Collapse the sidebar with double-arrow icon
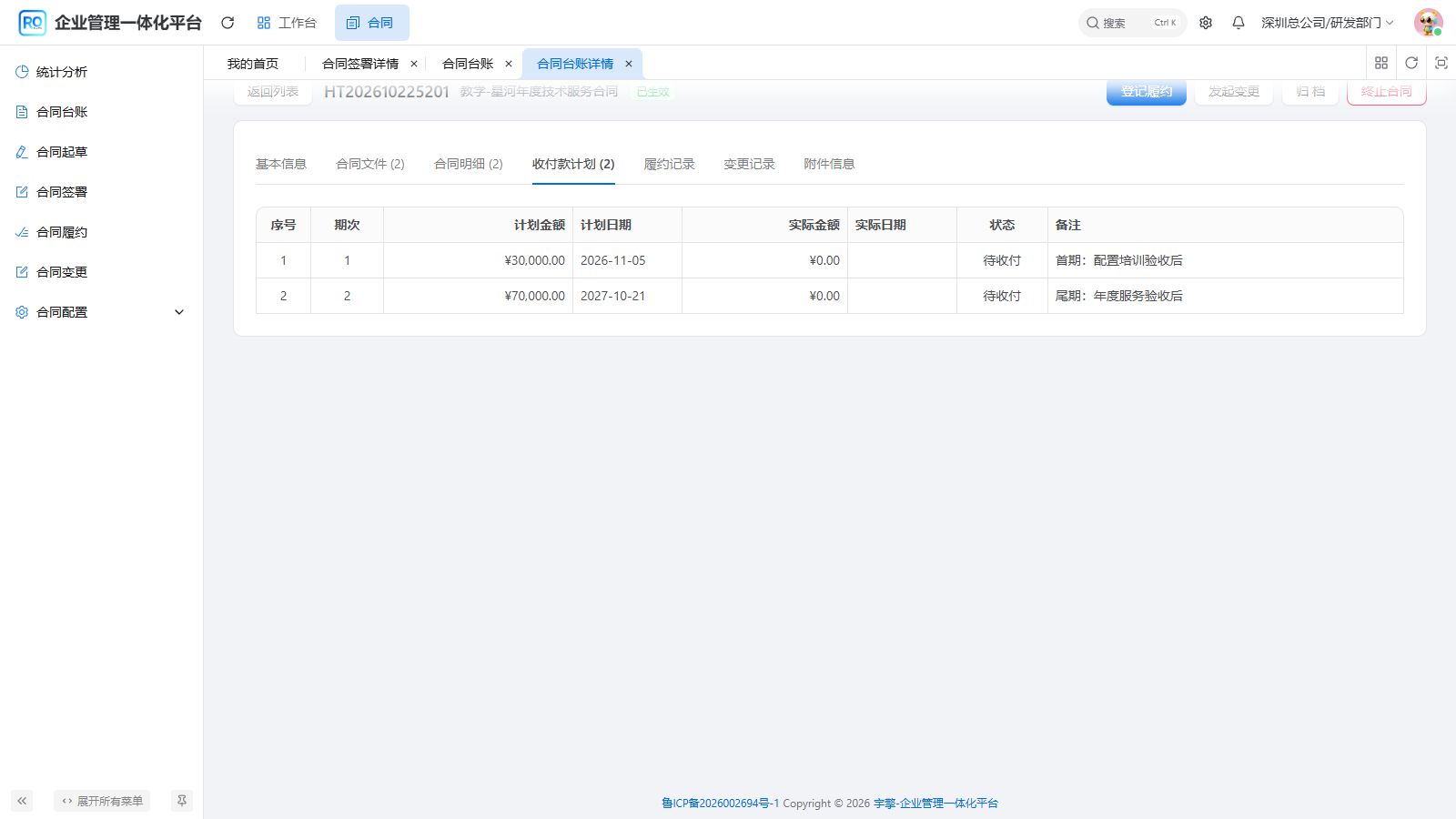 click(22, 801)
